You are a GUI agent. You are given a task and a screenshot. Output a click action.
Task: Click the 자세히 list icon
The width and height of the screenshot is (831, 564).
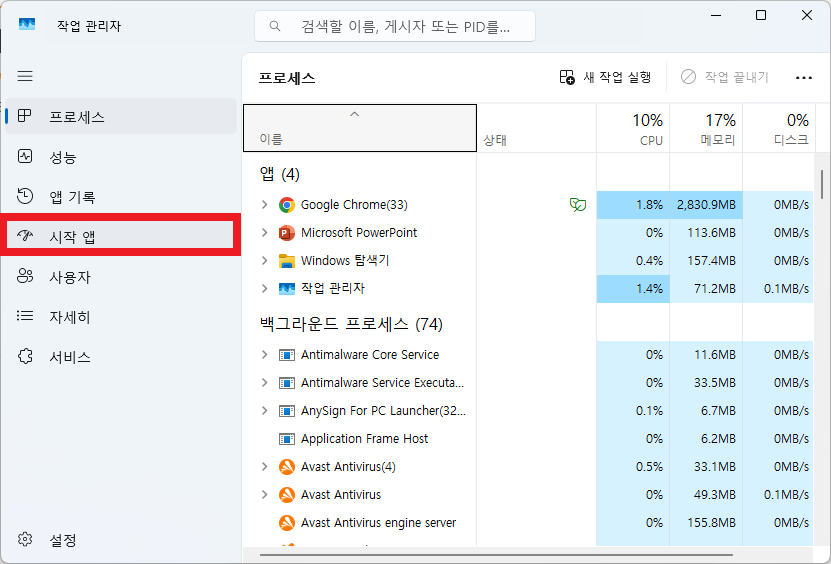pyautogui.click(x=25, y=316)
